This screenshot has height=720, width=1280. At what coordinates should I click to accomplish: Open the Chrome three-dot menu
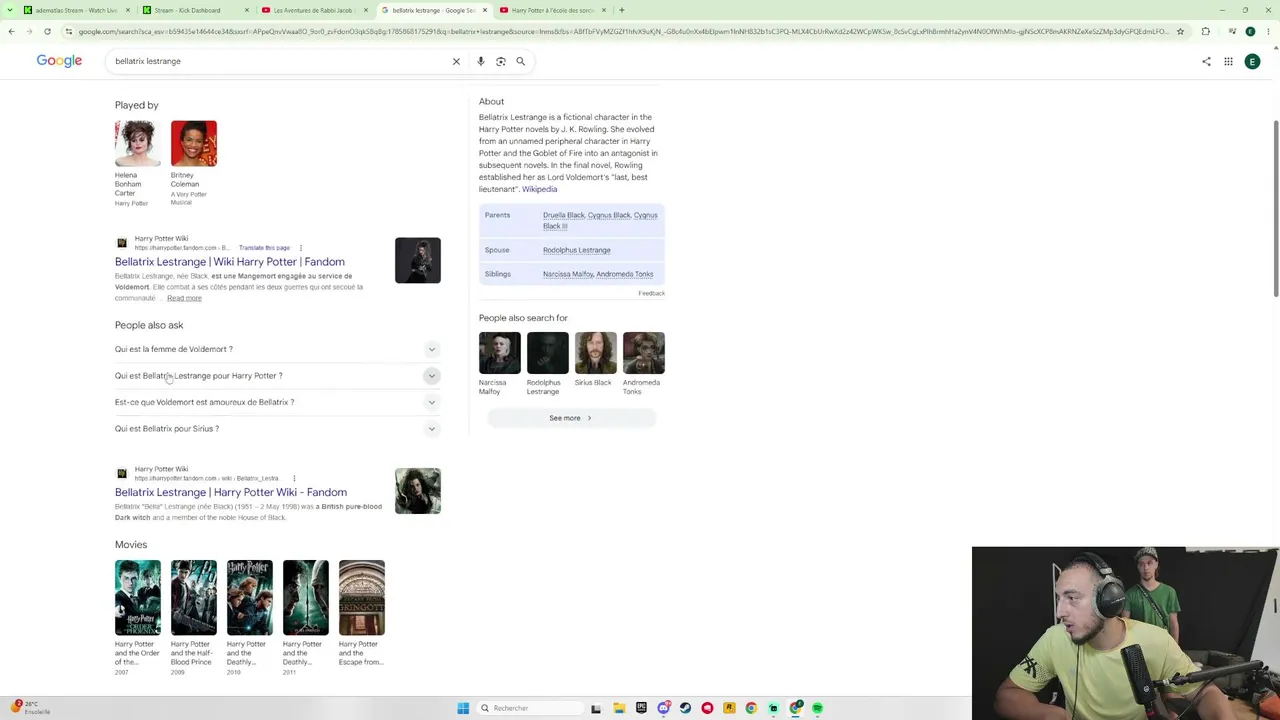[x=1268, y=31]
